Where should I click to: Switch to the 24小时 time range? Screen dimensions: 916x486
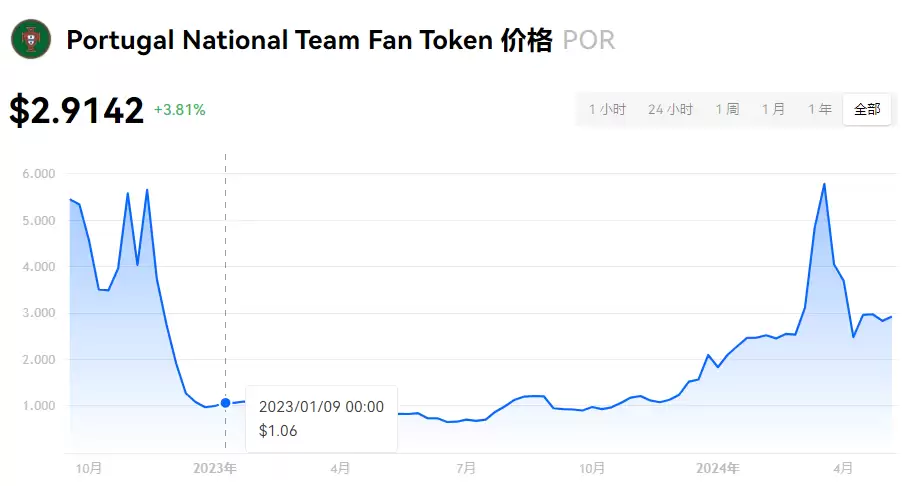click(670, 109)
